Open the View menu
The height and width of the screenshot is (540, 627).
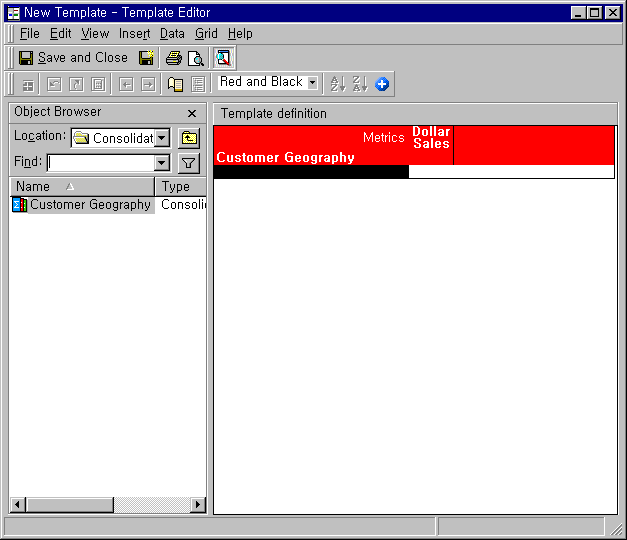pos(95,34)
